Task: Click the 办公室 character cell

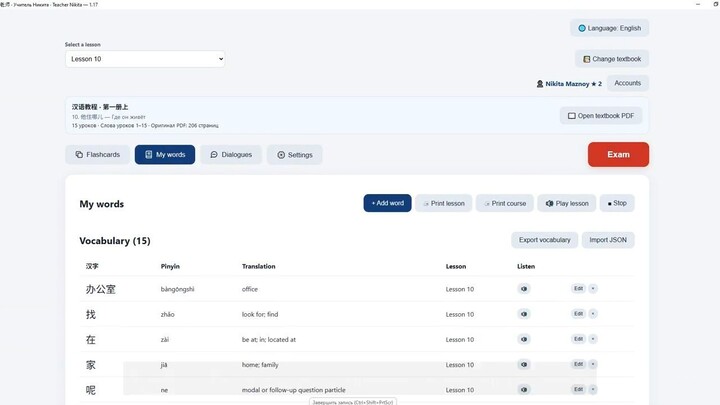Action: [x=101, y=289]
